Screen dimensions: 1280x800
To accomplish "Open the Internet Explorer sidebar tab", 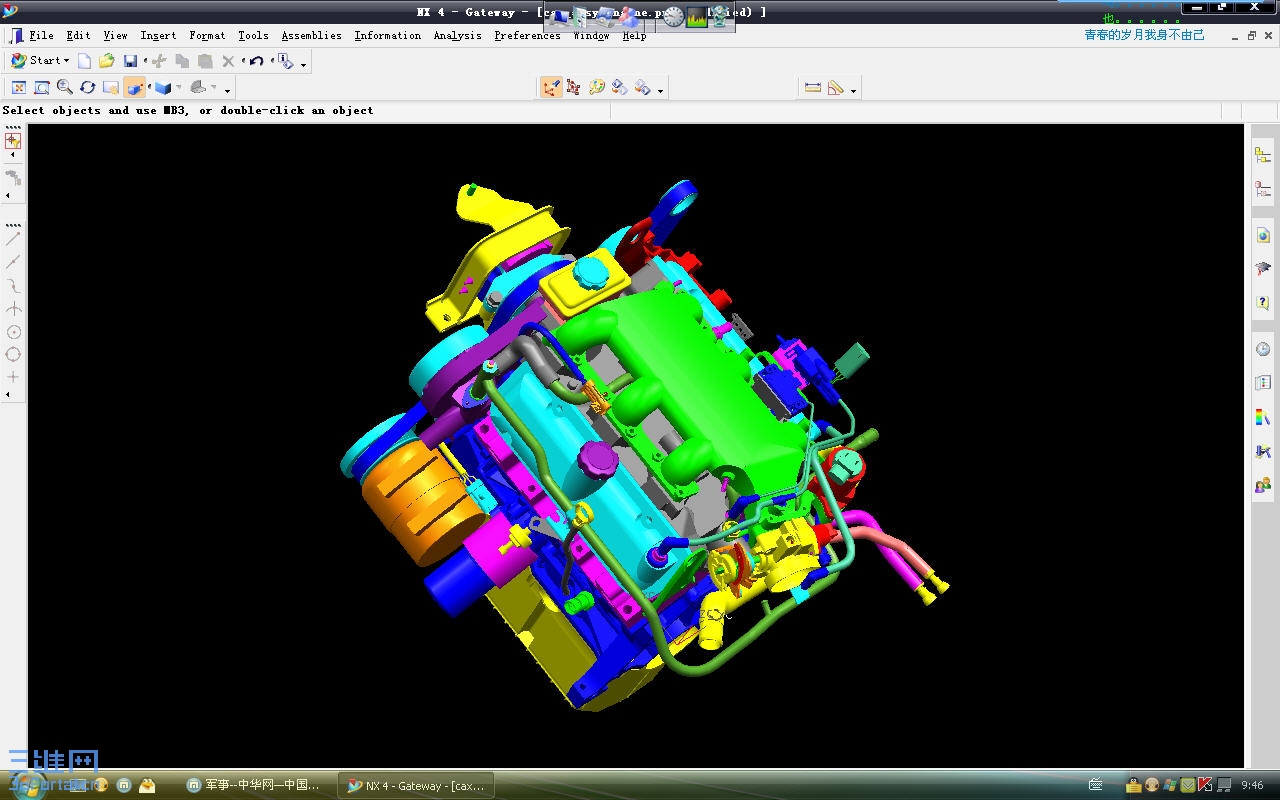I will tap(1263, 236).
